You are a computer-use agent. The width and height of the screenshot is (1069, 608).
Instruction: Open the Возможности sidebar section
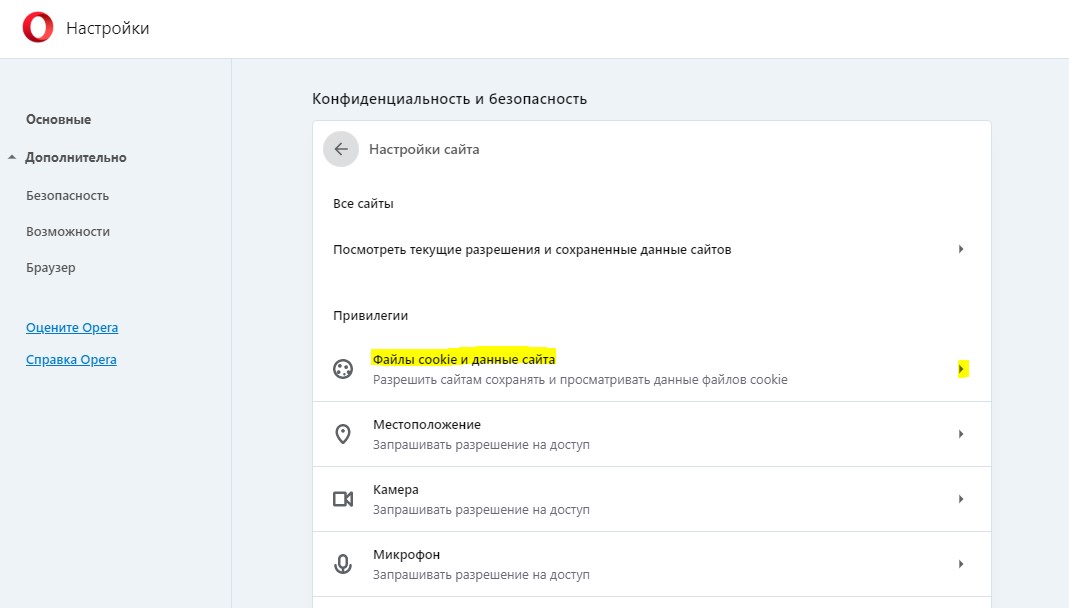coord(68,232)
